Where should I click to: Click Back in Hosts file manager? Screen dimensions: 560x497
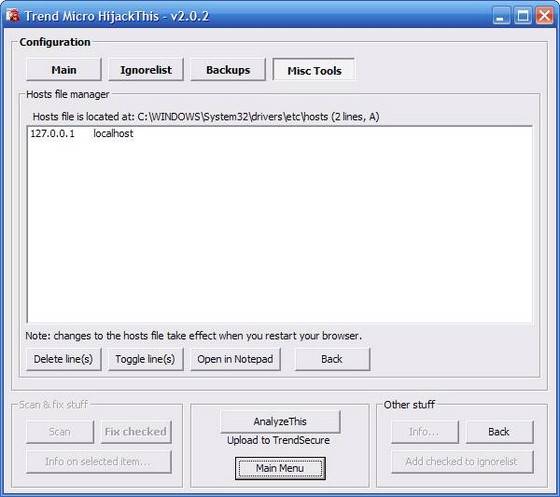coord(332,359)
